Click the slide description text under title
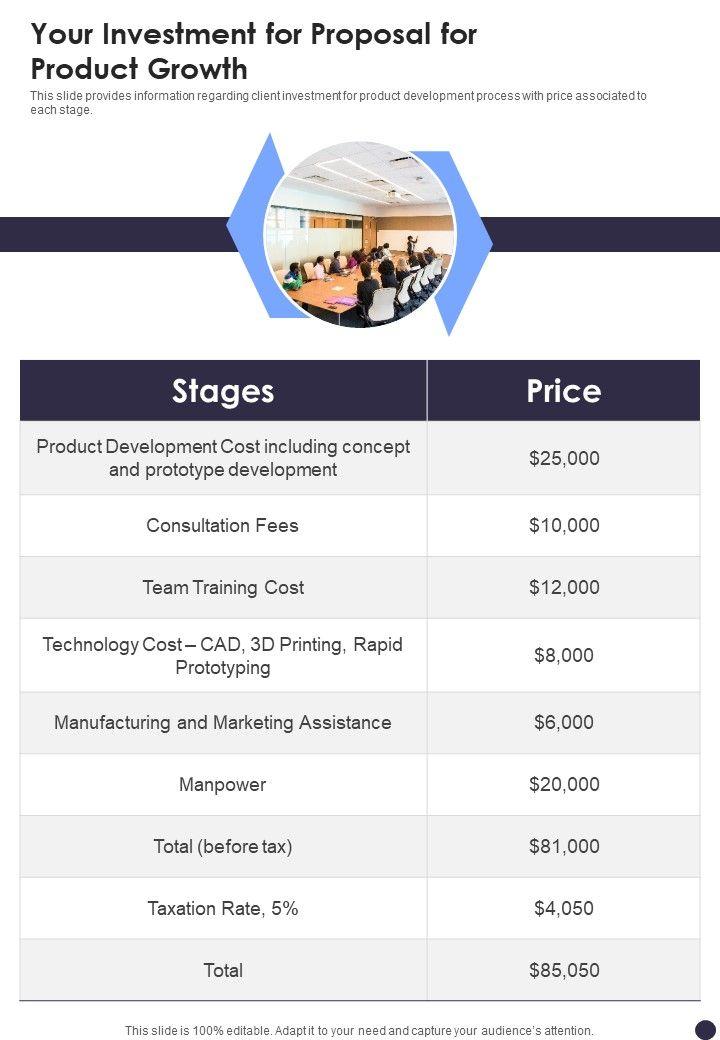Viewport: 720px width, 1040px height. (x=338, y=103)
